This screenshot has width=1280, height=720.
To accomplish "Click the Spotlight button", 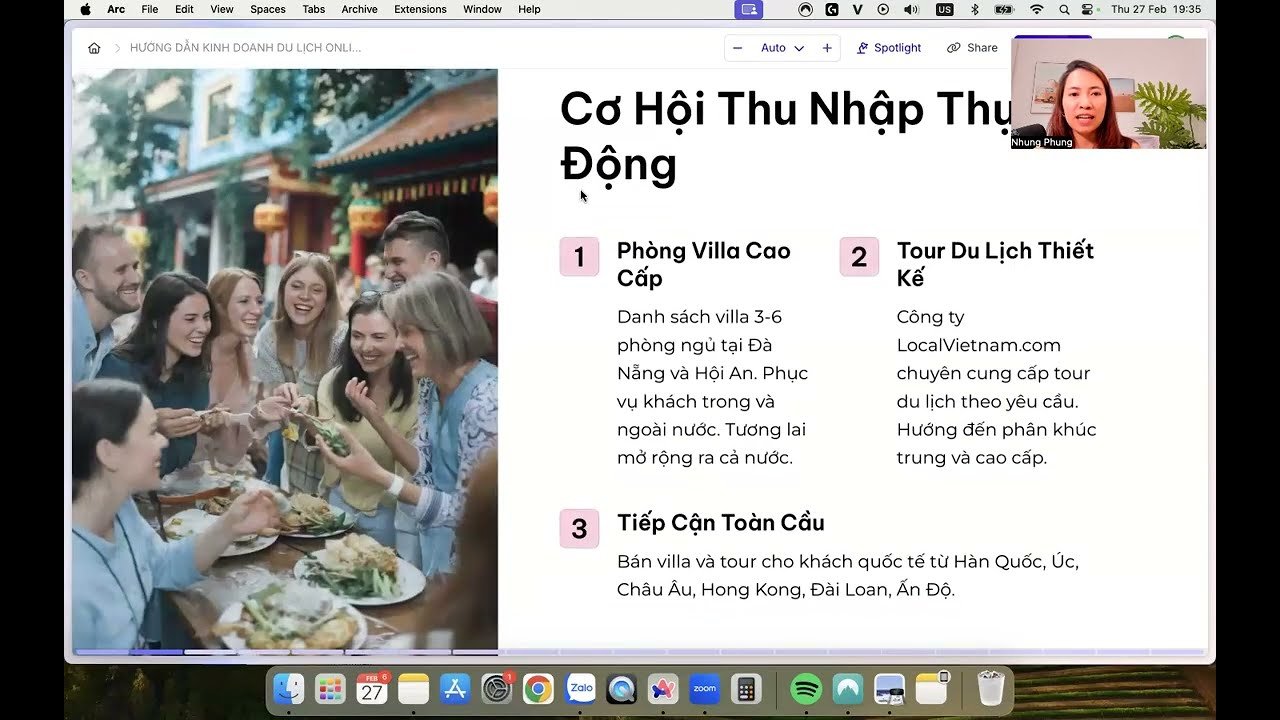I will pyautogui.click(x=889, y=48).
